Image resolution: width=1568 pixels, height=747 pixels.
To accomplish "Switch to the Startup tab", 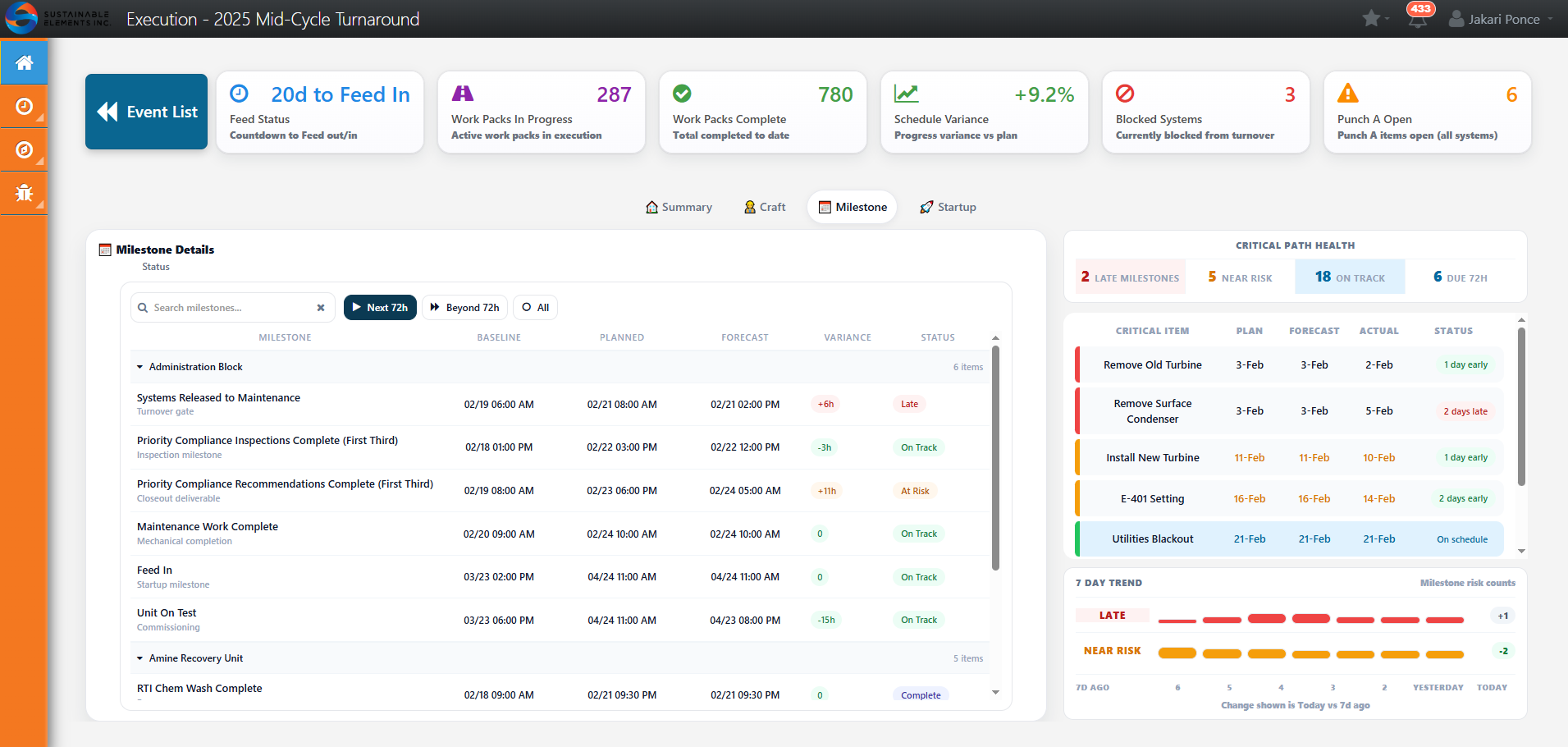I will 948,207.
